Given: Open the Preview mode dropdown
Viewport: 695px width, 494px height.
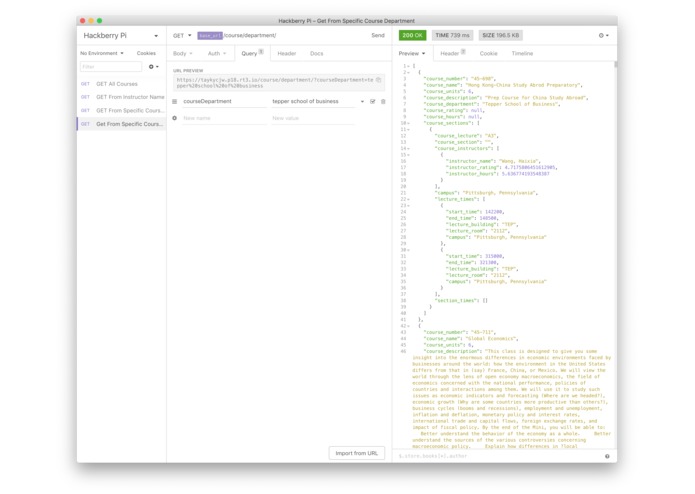Looking at the screenshot, I should coord(412,54).
